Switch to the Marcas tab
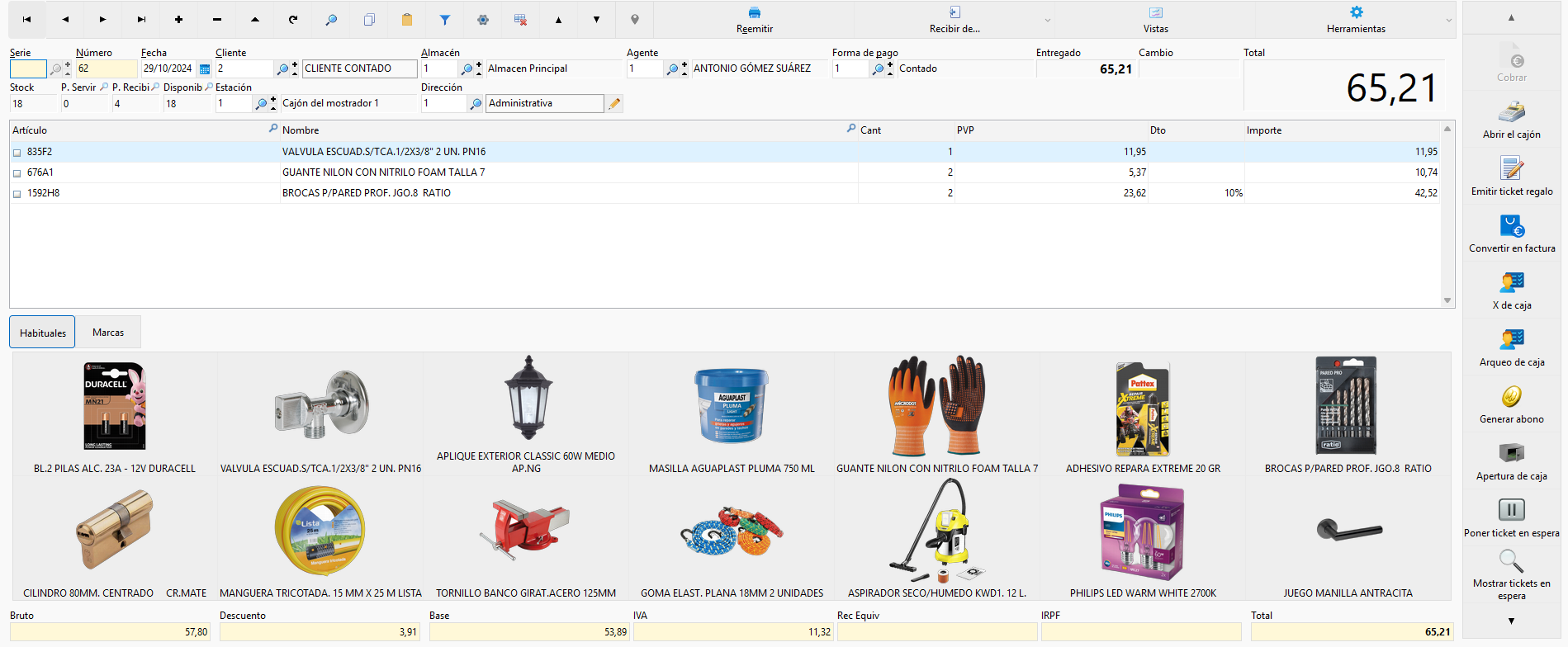 tap(108, 332)
